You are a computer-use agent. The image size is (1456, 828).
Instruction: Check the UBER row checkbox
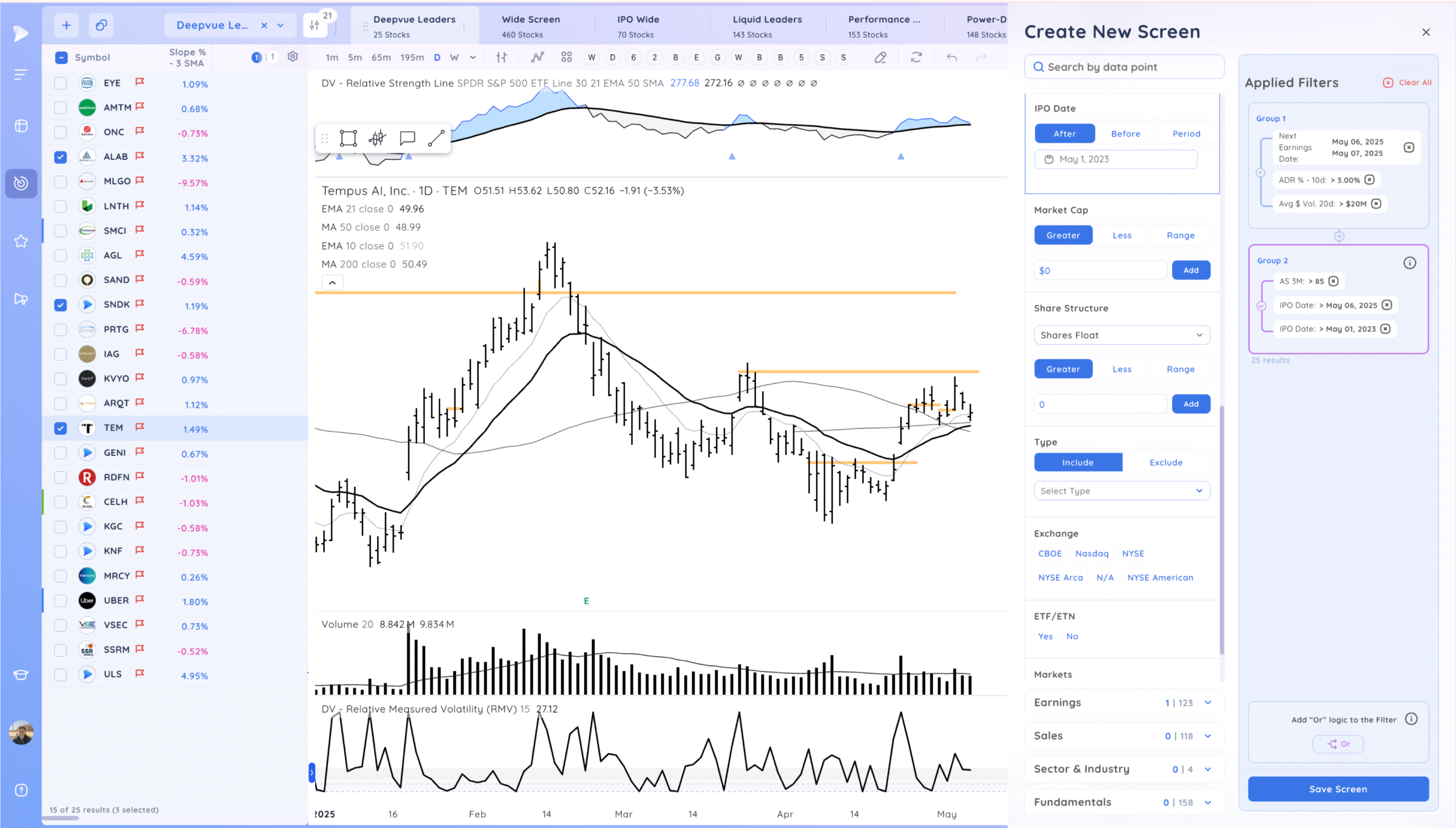click(60, 601)
